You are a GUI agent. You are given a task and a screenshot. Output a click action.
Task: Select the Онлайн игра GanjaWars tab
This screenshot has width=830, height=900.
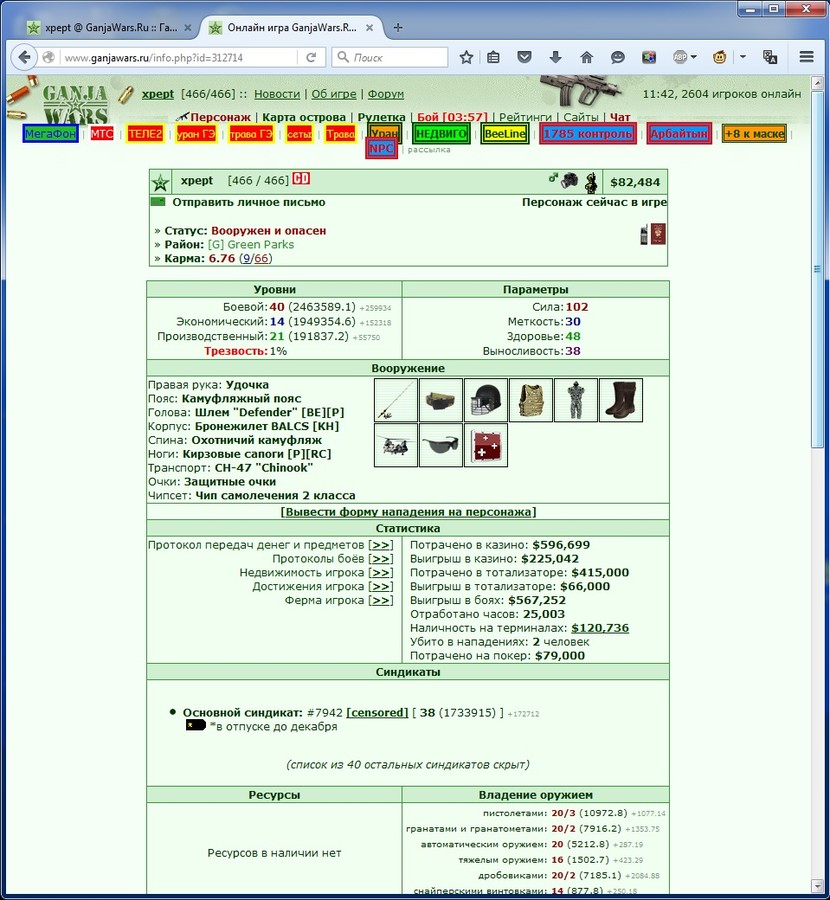click(x=292, y=28)
